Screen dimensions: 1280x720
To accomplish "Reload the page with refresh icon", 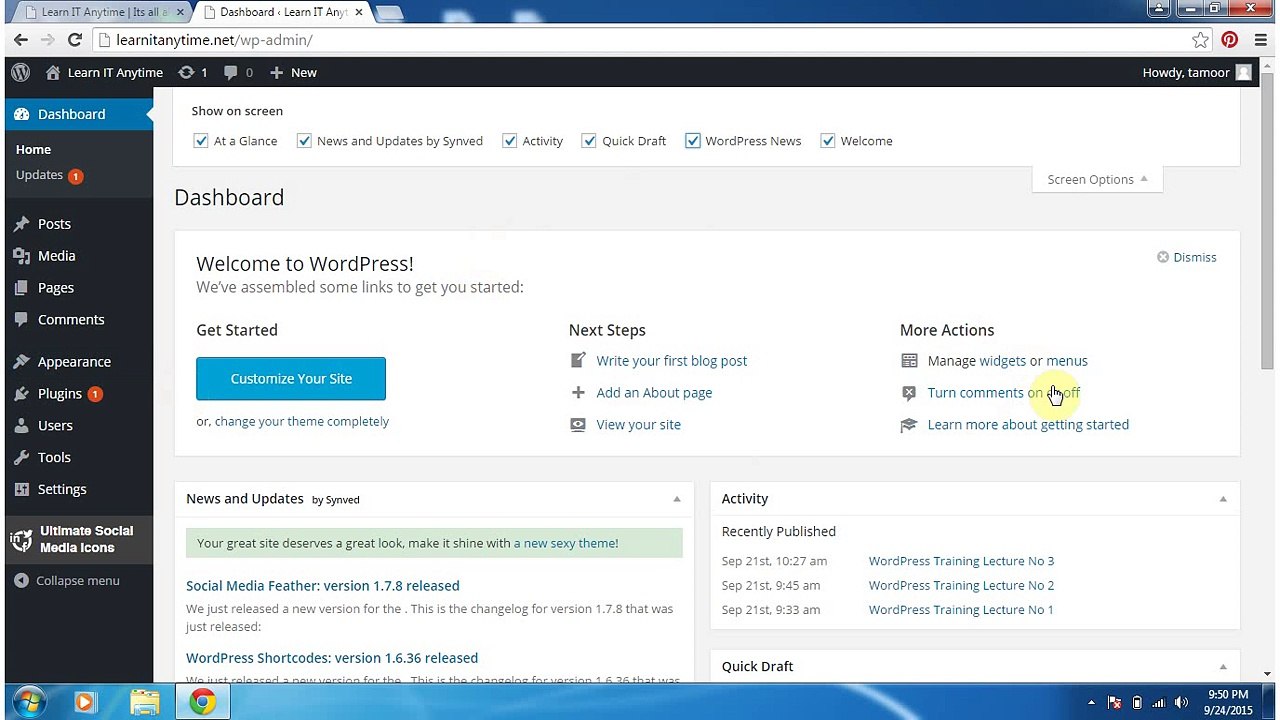I will tap(74, 40).
